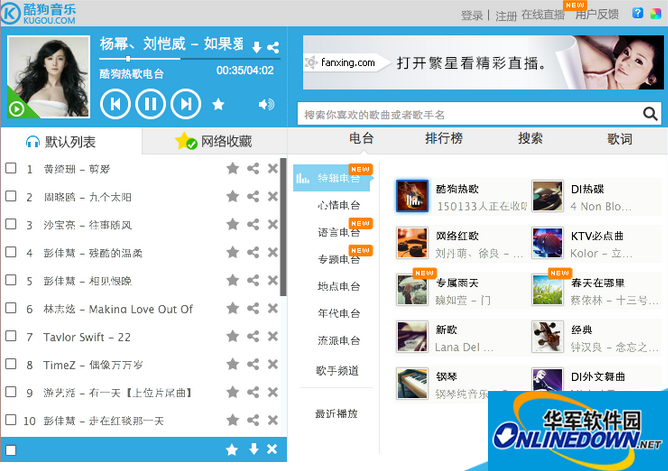
Task: Share song 8 TimeZ
Action: tap(253, 364)
